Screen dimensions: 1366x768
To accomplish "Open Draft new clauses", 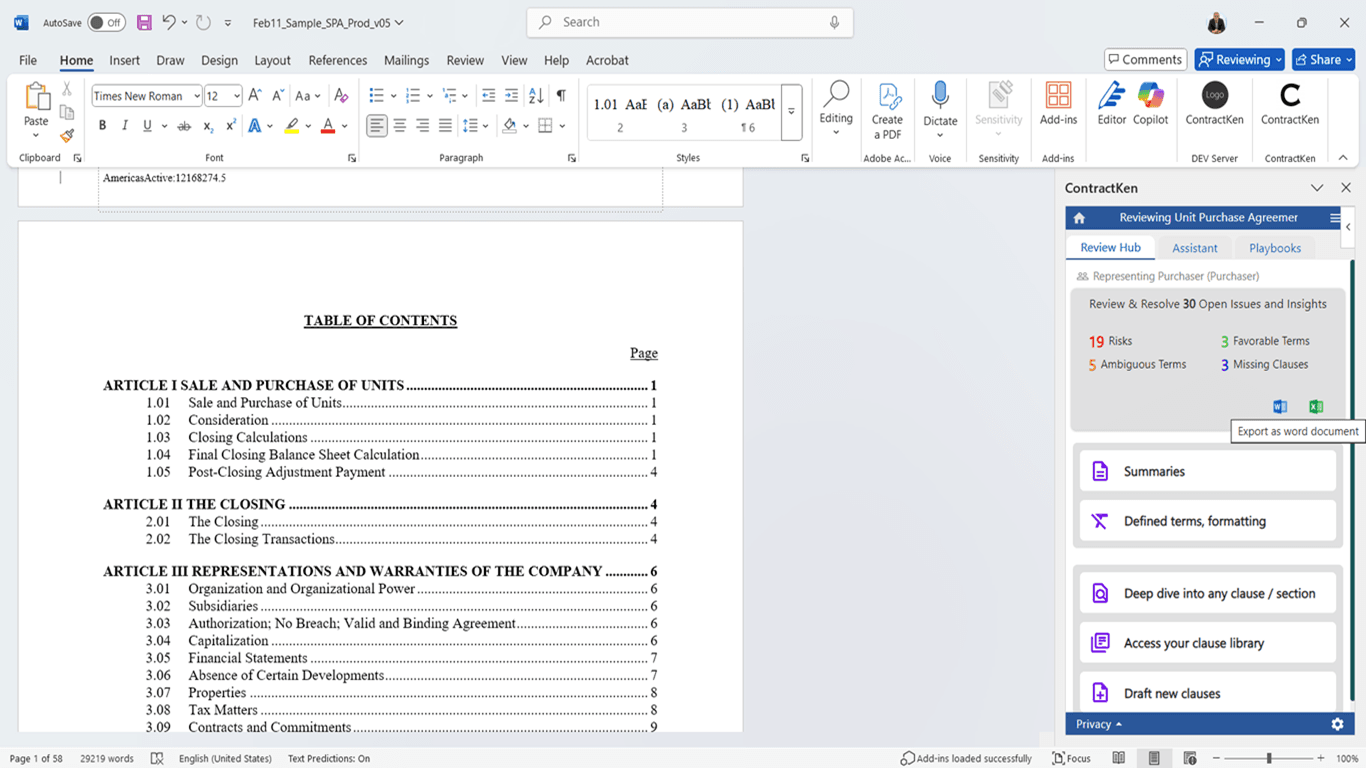I will pos(1207,692).
